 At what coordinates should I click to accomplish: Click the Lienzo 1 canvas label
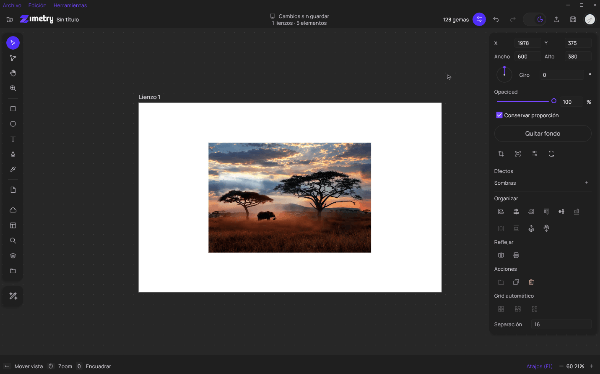click(x=150, y=97)
